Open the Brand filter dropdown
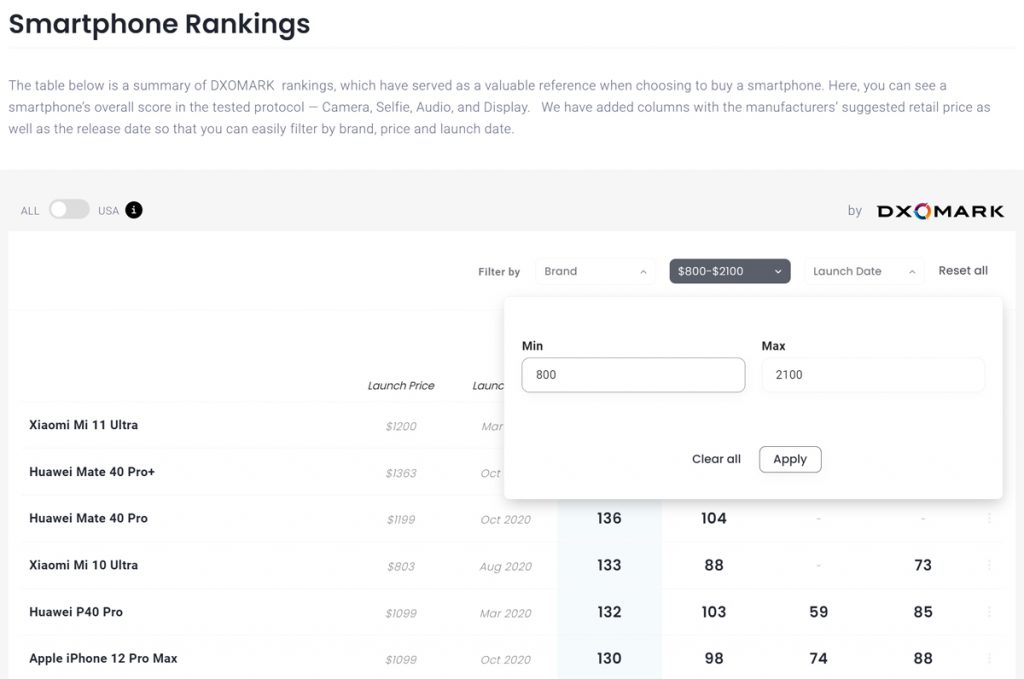Viewport: 1024px width, 679px height. (x=595, y=270)
